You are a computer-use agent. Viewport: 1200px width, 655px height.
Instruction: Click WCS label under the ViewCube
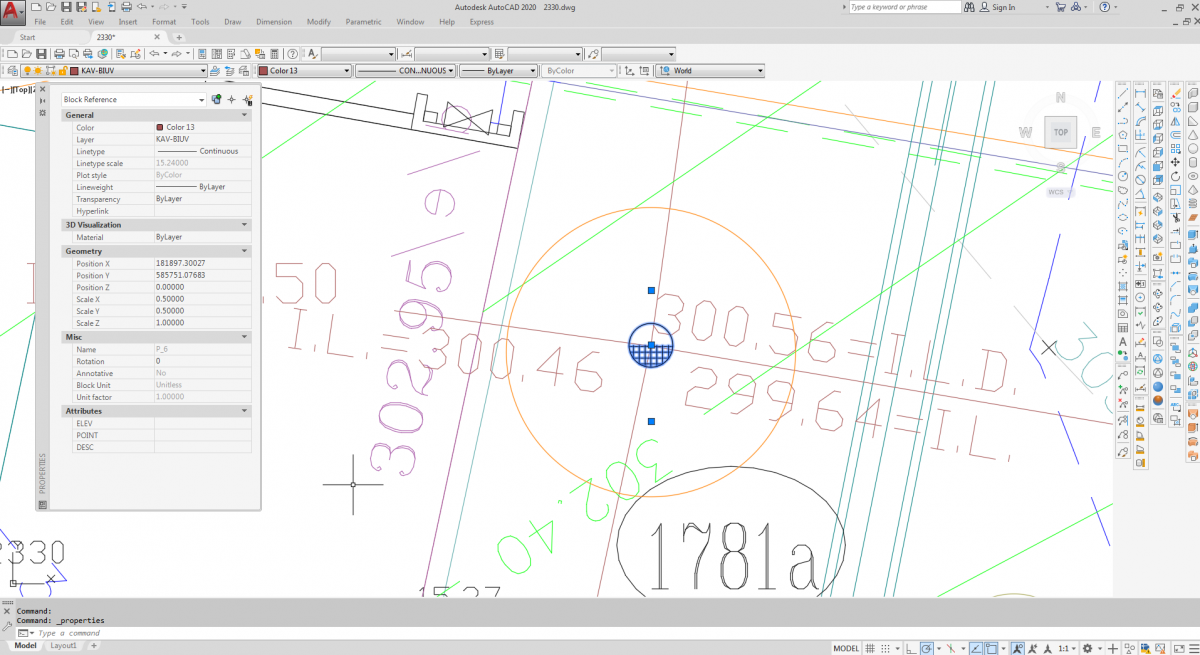coord(1056,192)
